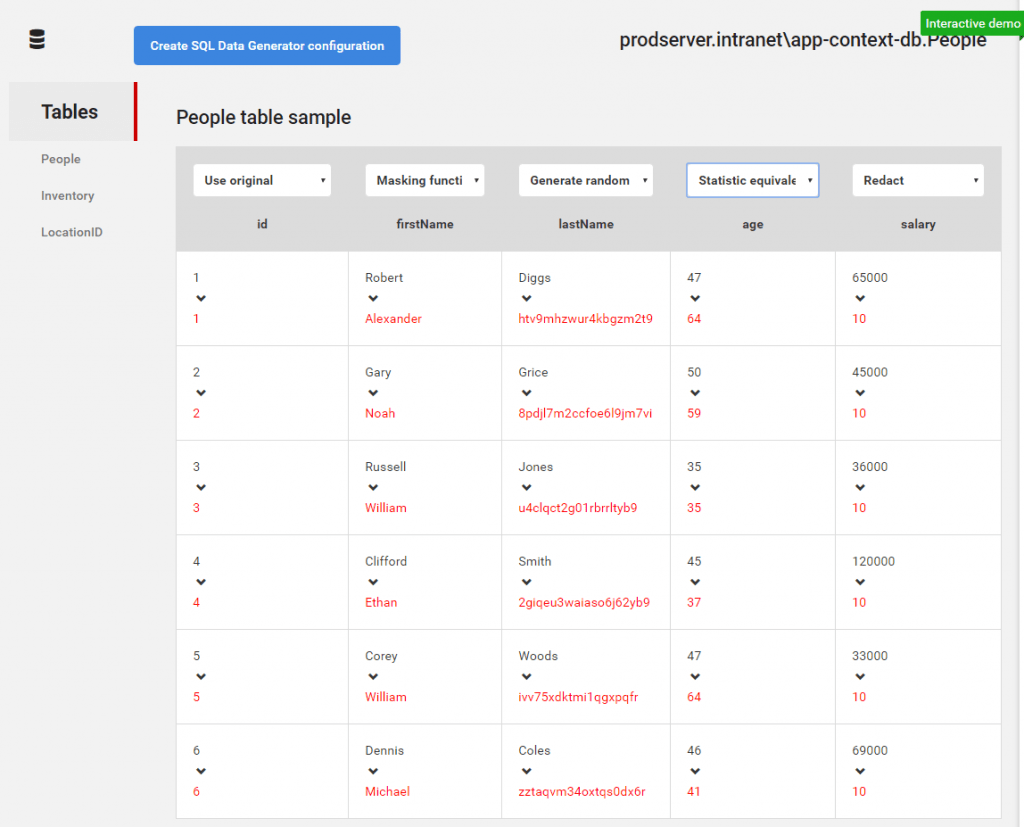Click the green "Interactive demo" badge
Image resolution: width=1024 pixels, height=827 pixels.
click(971, 23)
